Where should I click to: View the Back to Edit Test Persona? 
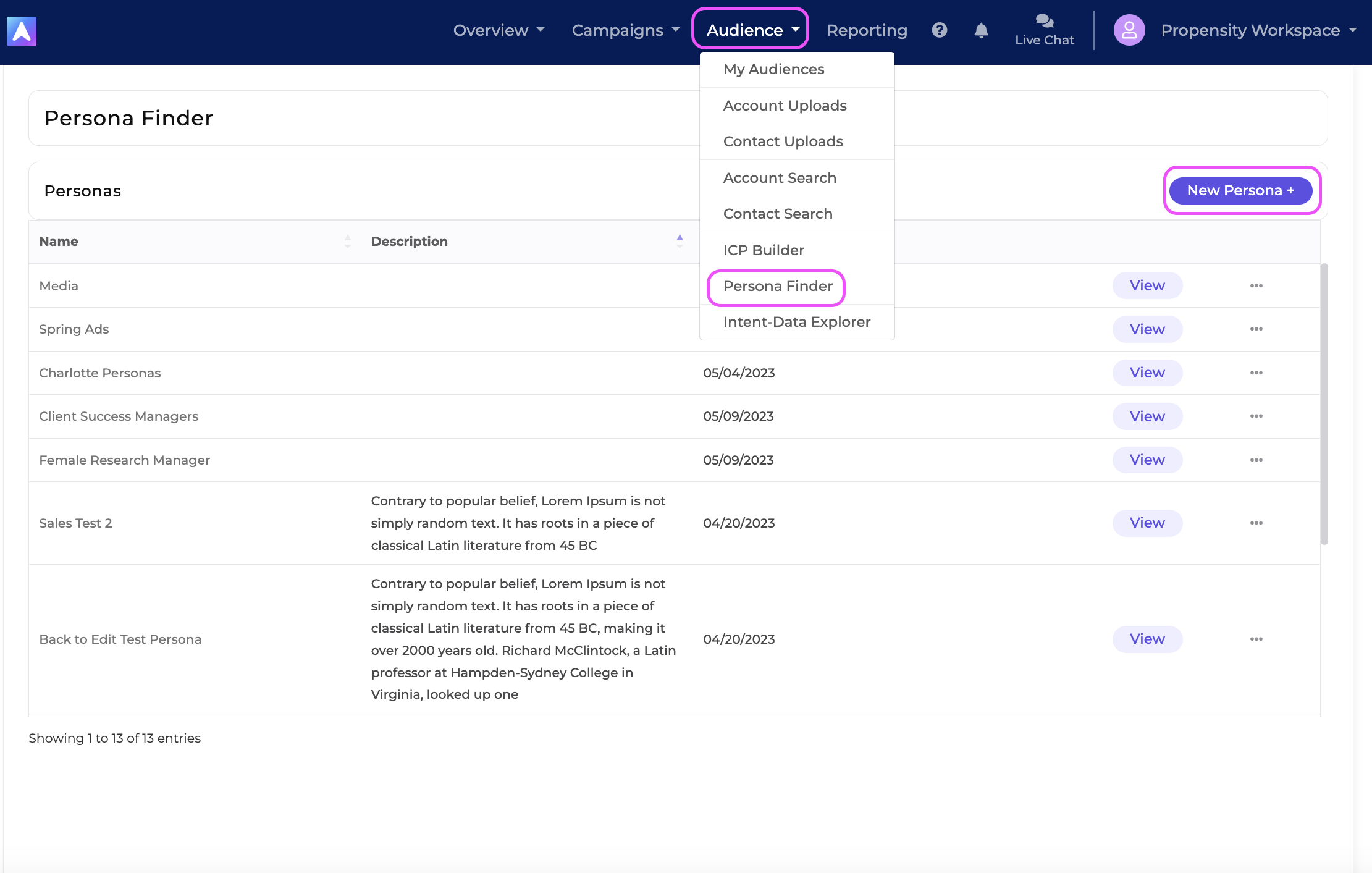(x=1147, y=639)
